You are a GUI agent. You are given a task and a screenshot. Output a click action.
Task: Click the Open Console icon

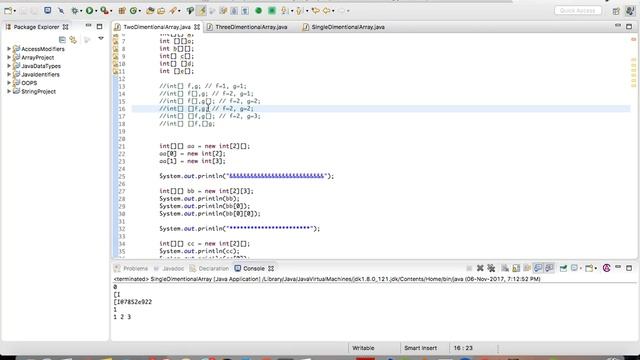[589, 268]
